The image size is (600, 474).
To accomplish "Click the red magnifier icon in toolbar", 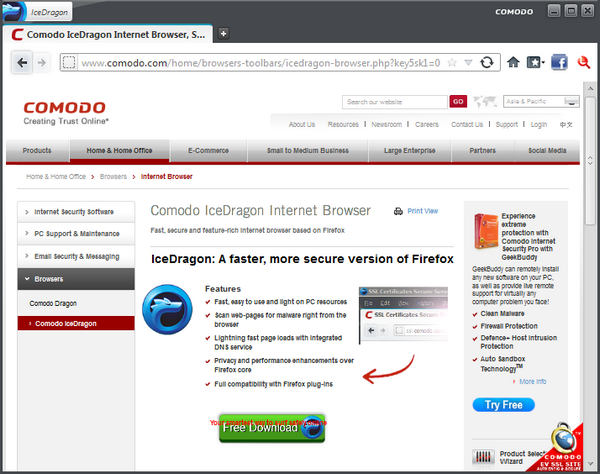I will pos(585,62).
